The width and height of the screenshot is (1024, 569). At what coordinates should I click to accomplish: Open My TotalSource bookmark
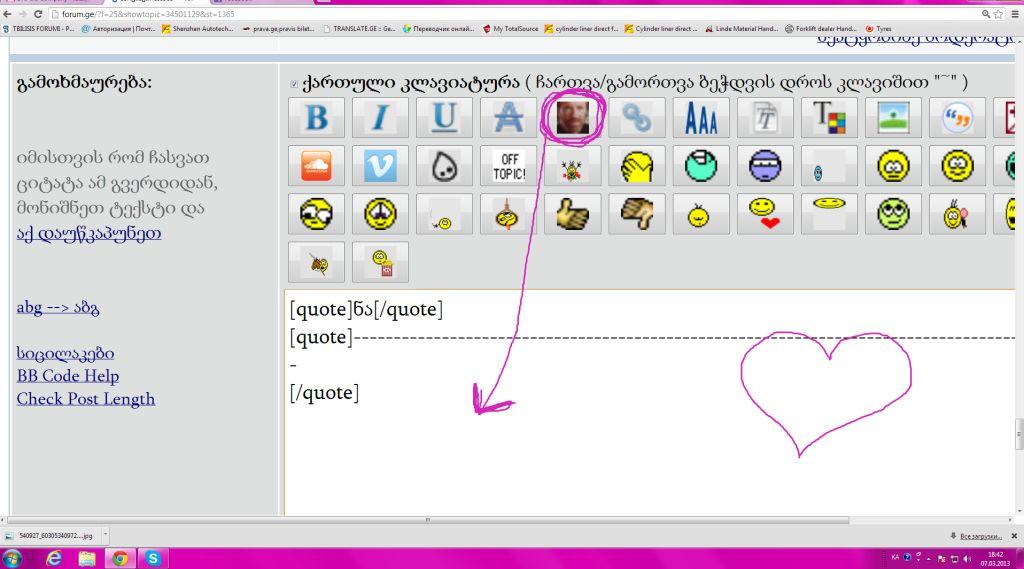coord(511,29)
